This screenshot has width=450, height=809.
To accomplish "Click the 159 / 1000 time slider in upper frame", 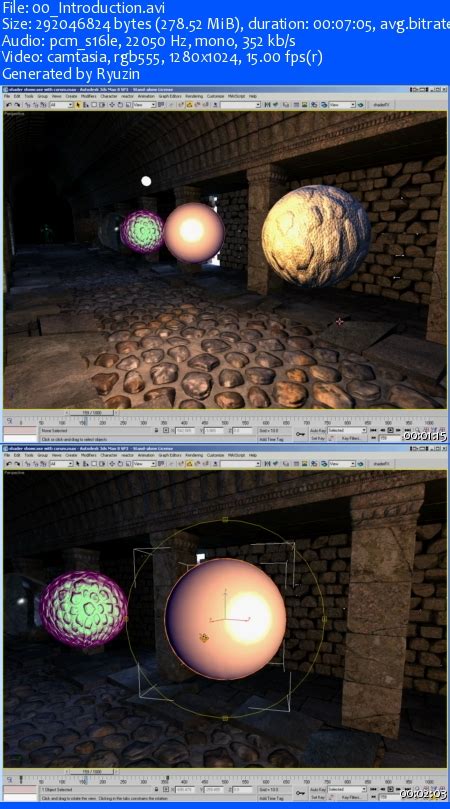I will [92, 413].
